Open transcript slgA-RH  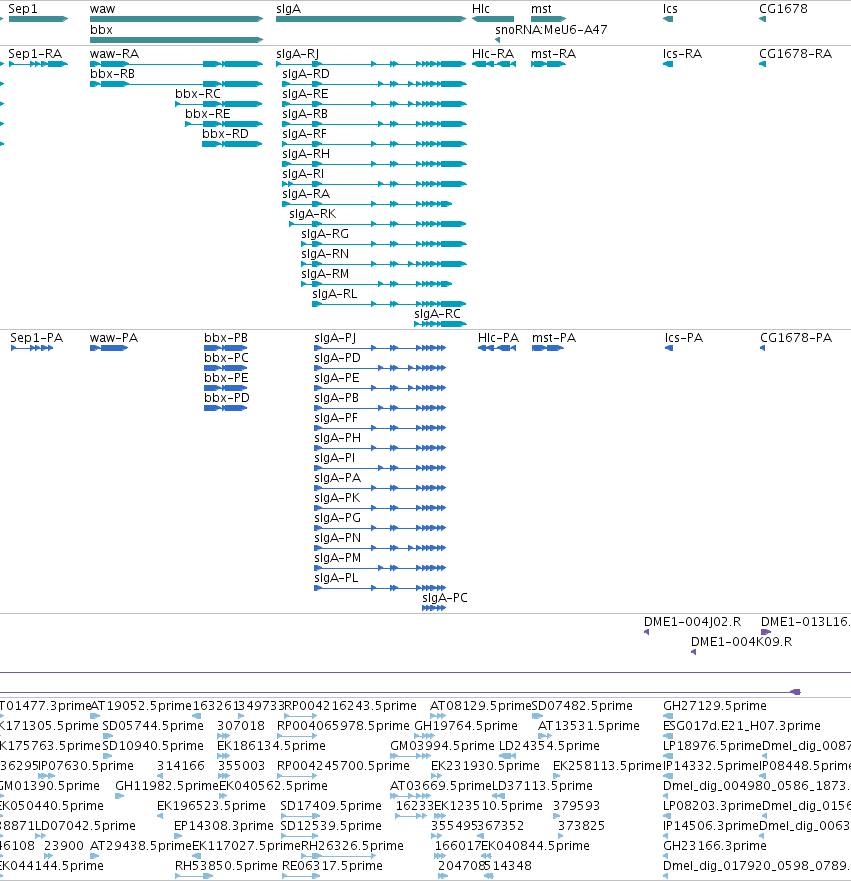coord(374,164)
